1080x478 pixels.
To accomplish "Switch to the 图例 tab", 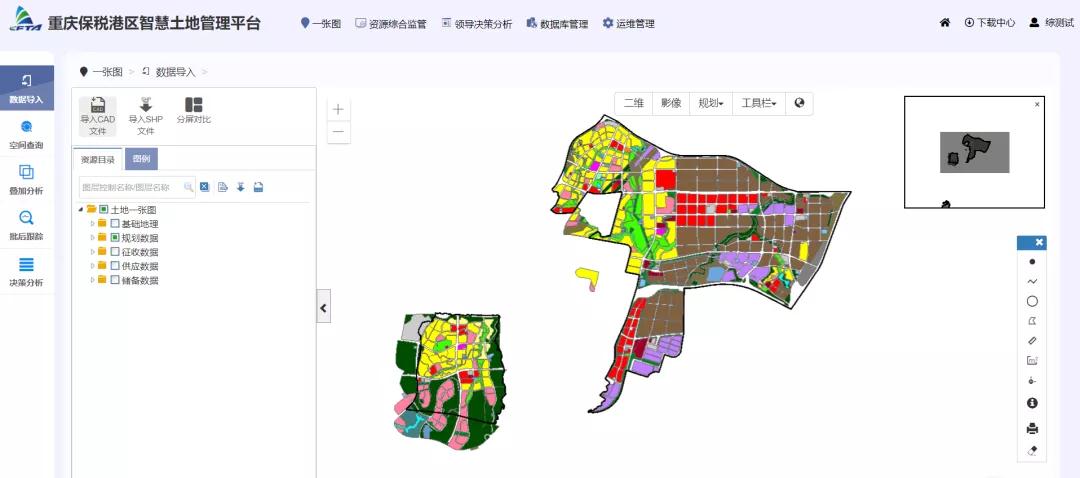I will (141, 159).
